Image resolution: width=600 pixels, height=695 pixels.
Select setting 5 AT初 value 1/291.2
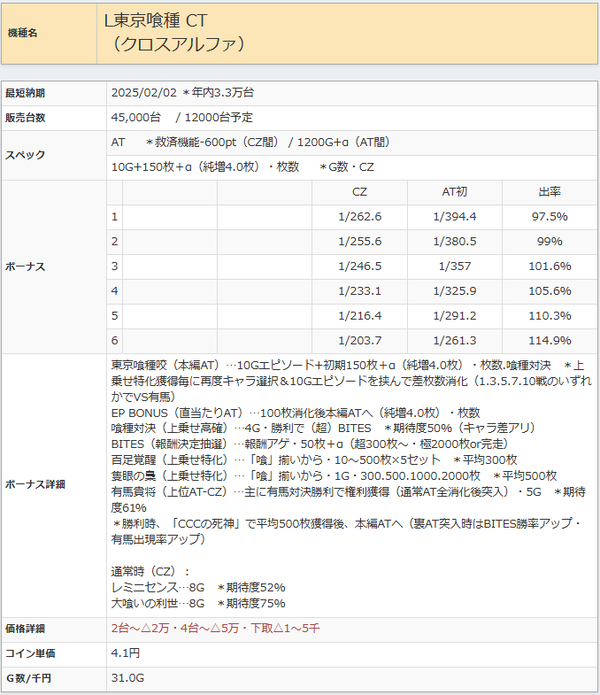click(455, 316)
